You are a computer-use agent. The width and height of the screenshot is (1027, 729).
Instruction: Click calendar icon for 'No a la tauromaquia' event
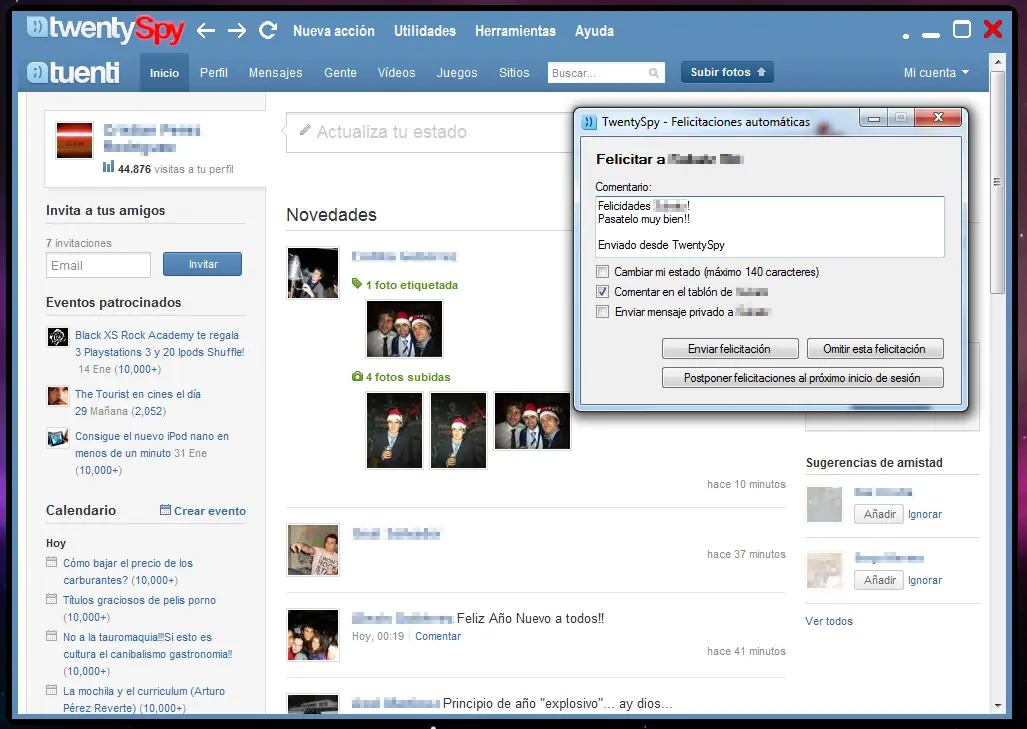point(52,635)
